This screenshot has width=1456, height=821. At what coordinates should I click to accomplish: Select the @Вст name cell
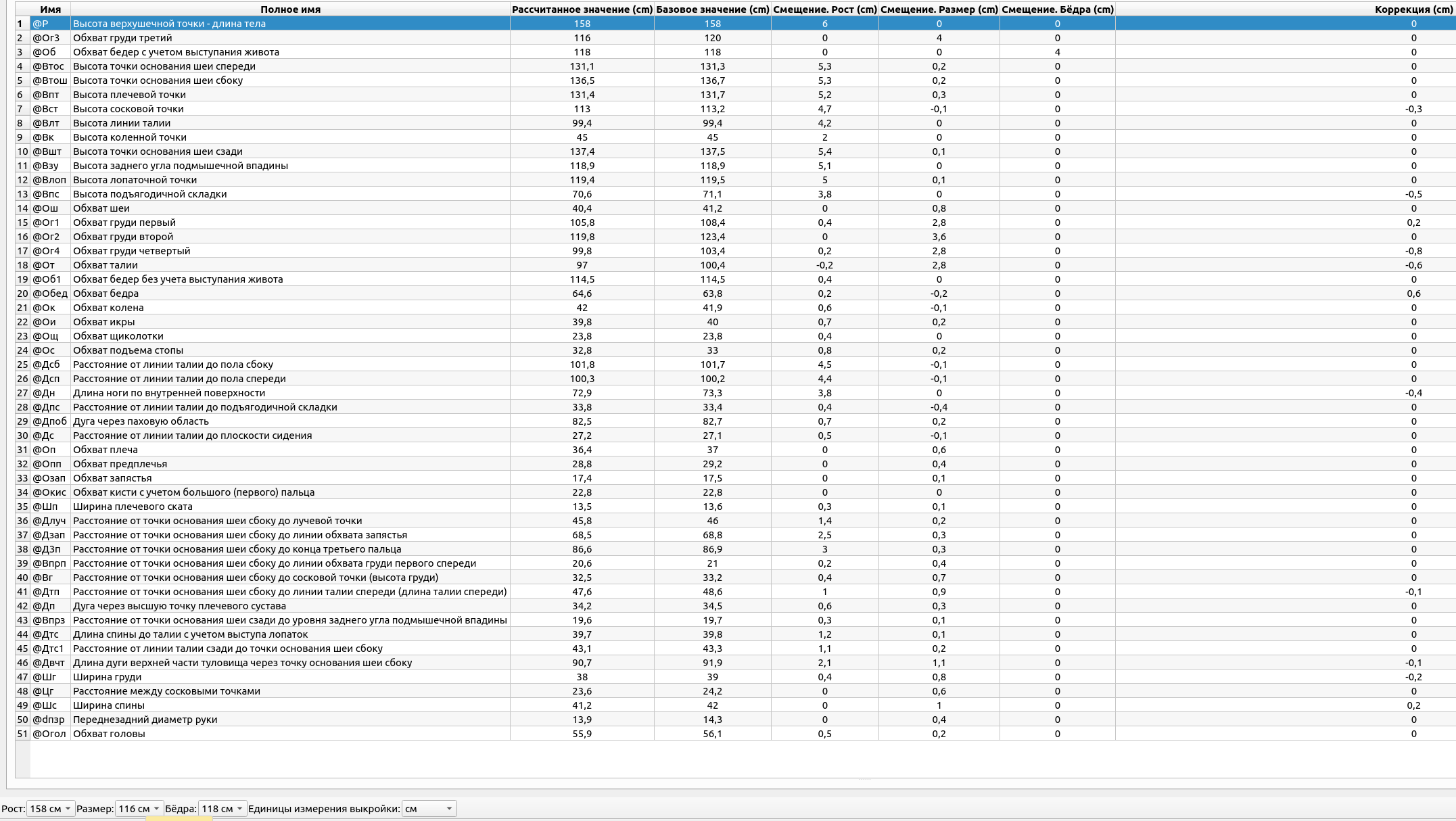coord(50,109)
